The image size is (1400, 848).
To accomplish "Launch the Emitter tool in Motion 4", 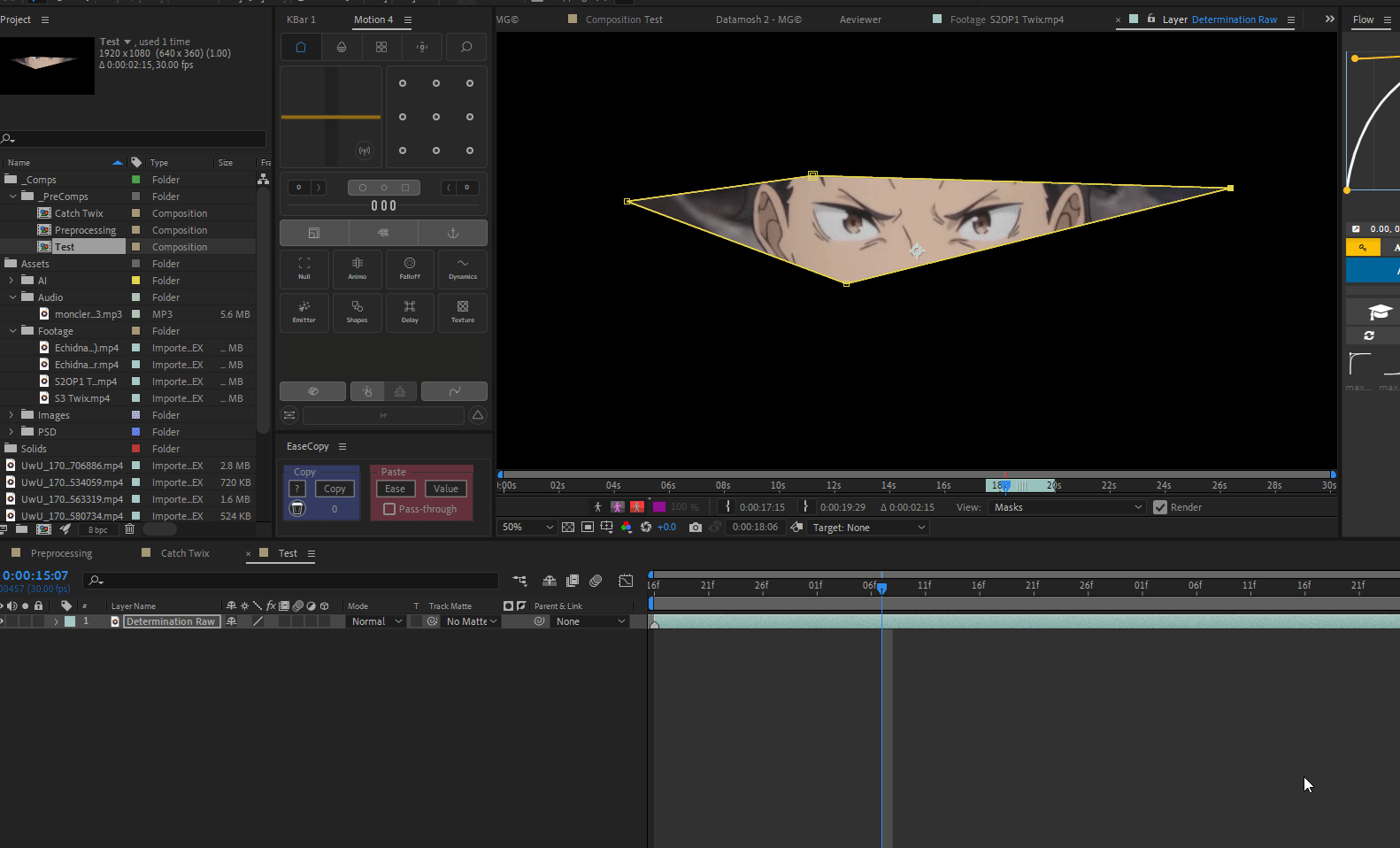I will coord(304,312).
